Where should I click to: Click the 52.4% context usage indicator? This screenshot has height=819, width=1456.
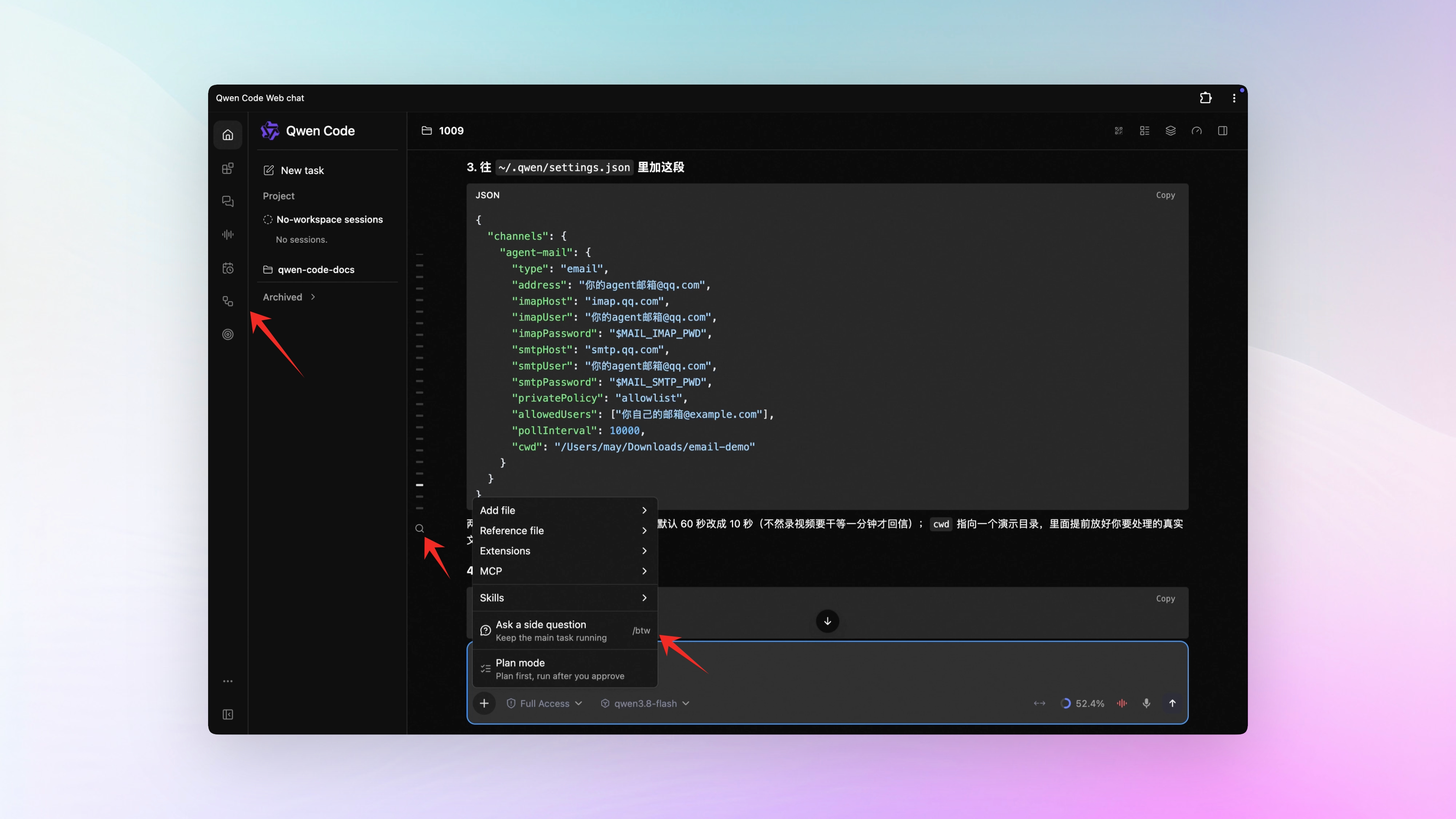point(1082,703)
